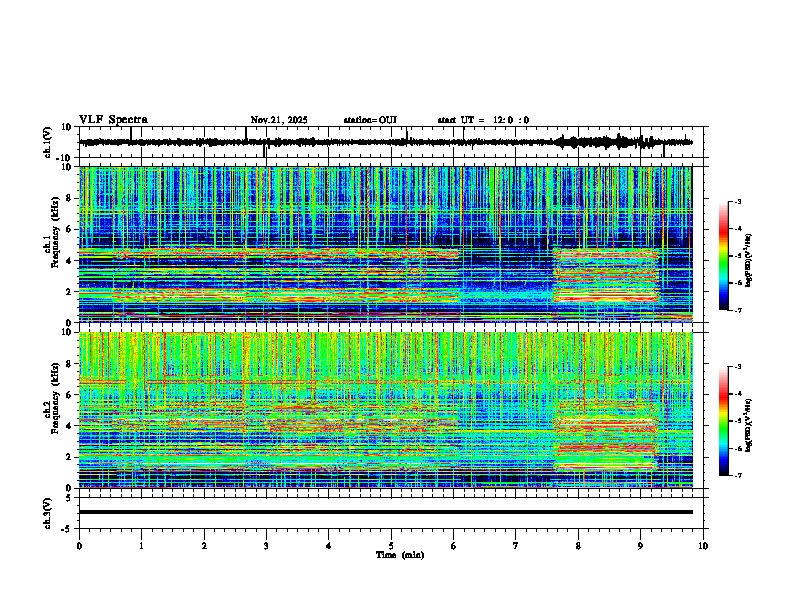Click tick label "5" on the Time axis
Screen dimensions: 792x612
pos(391,546)
